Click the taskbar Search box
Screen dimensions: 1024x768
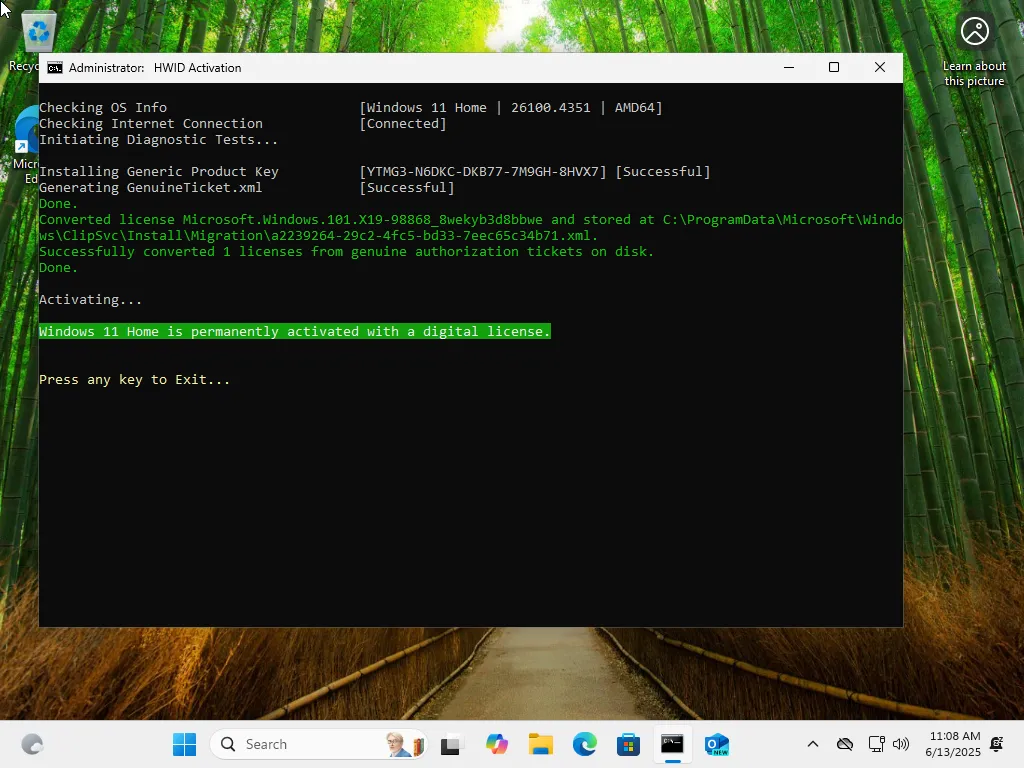tap(319, 744)
